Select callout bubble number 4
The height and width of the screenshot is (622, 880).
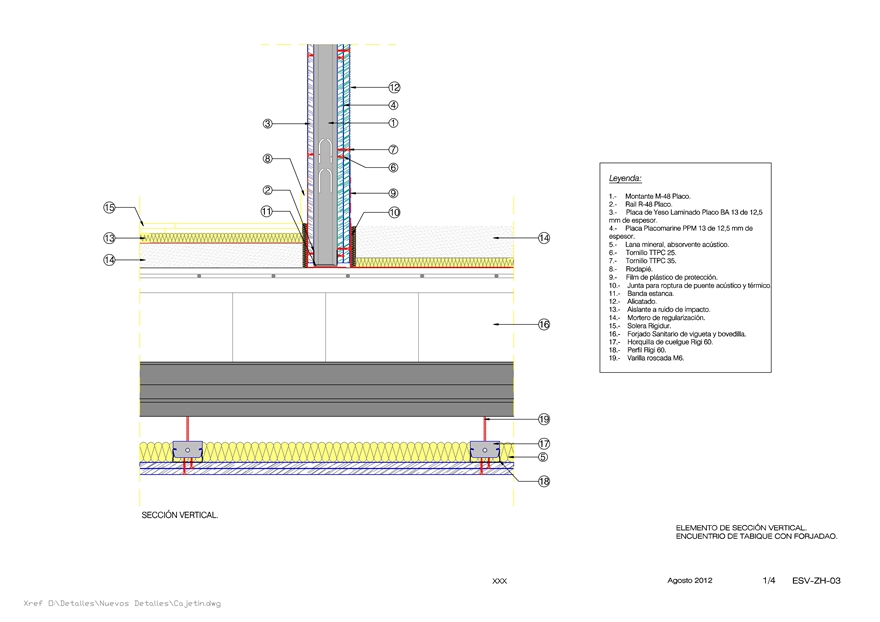[x=394, y=105]
